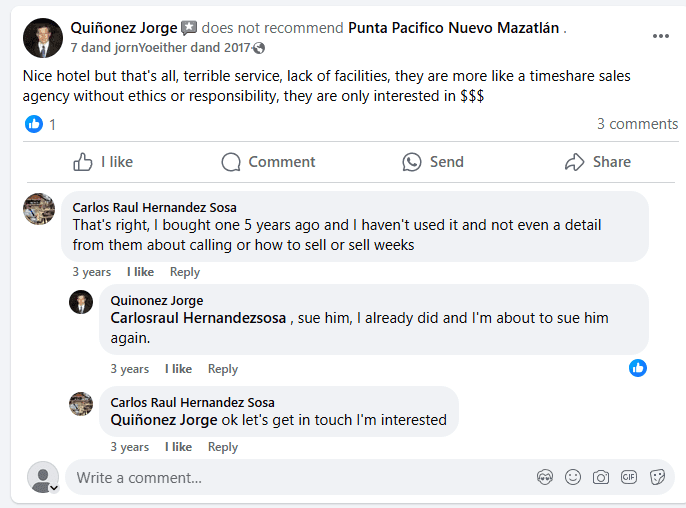Toggle 'I like' on the main post
This screenshot has height=508, width=686.
coord(103,162)
